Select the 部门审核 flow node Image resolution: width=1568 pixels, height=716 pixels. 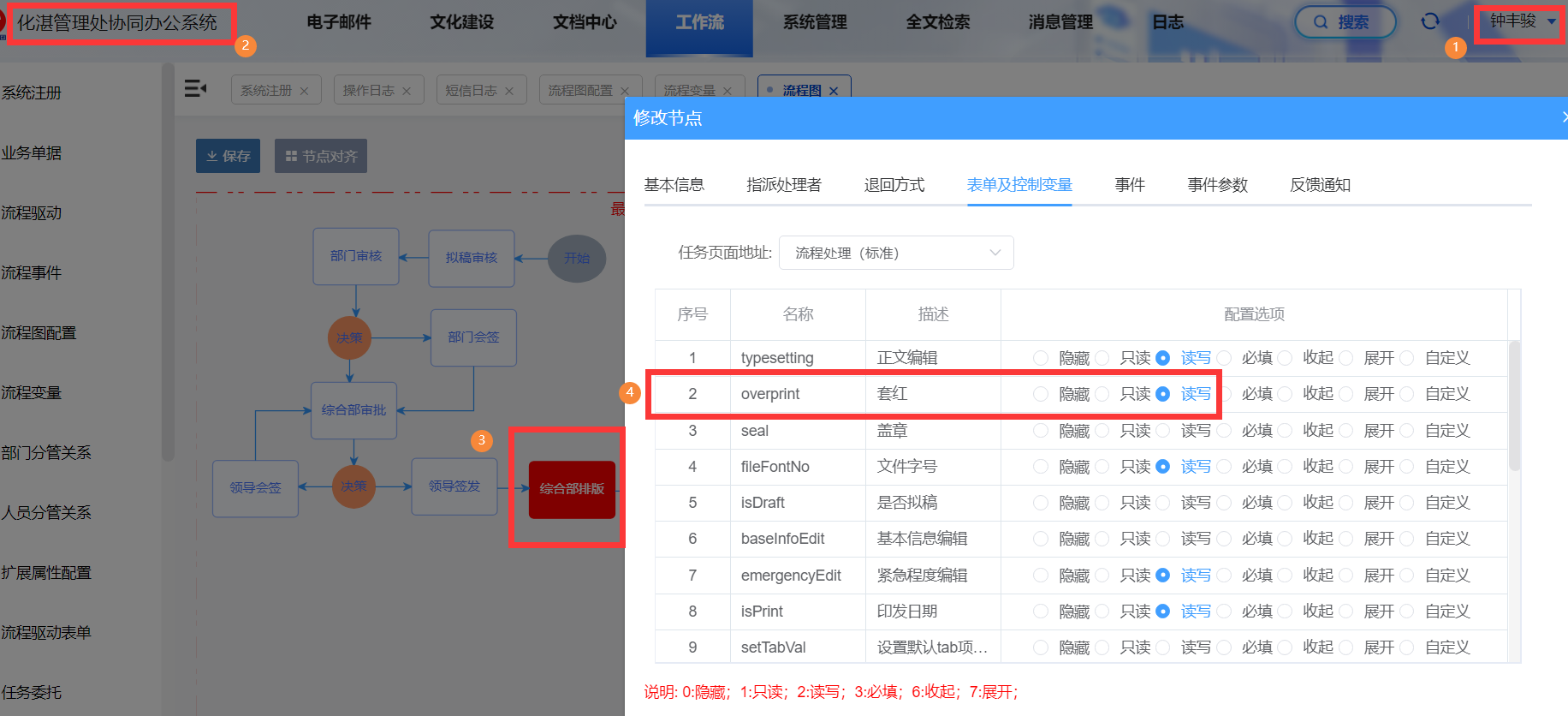[356, 256]
